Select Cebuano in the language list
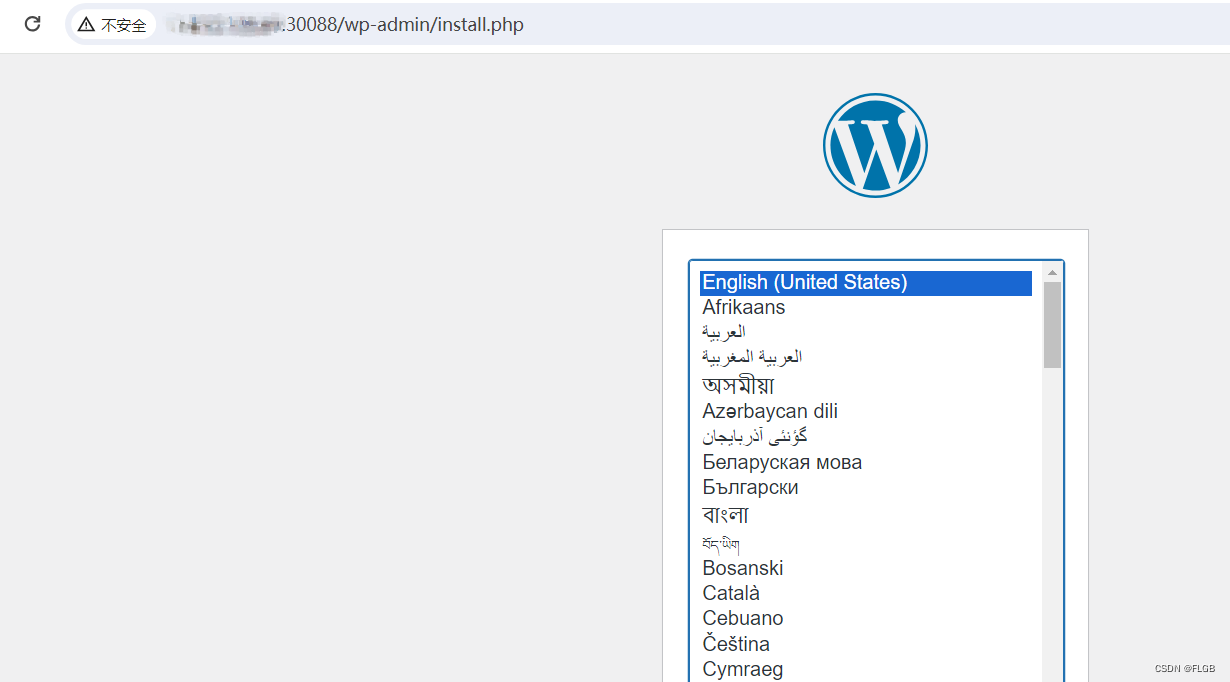The image size is (1230, 682). 866,618
